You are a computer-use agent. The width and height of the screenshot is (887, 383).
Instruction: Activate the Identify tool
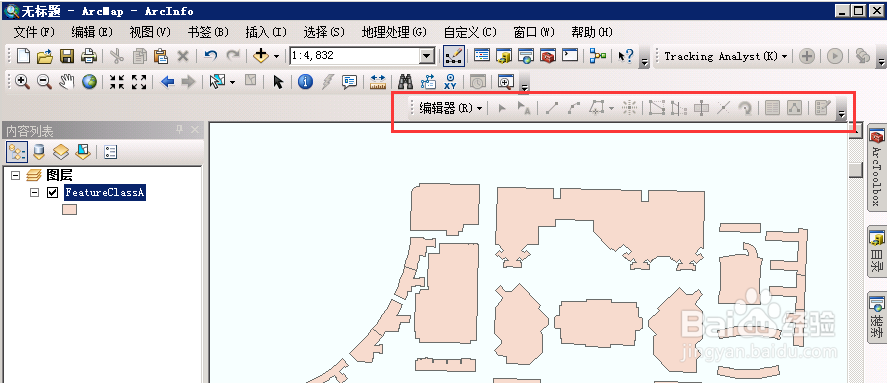pos(305,82)
